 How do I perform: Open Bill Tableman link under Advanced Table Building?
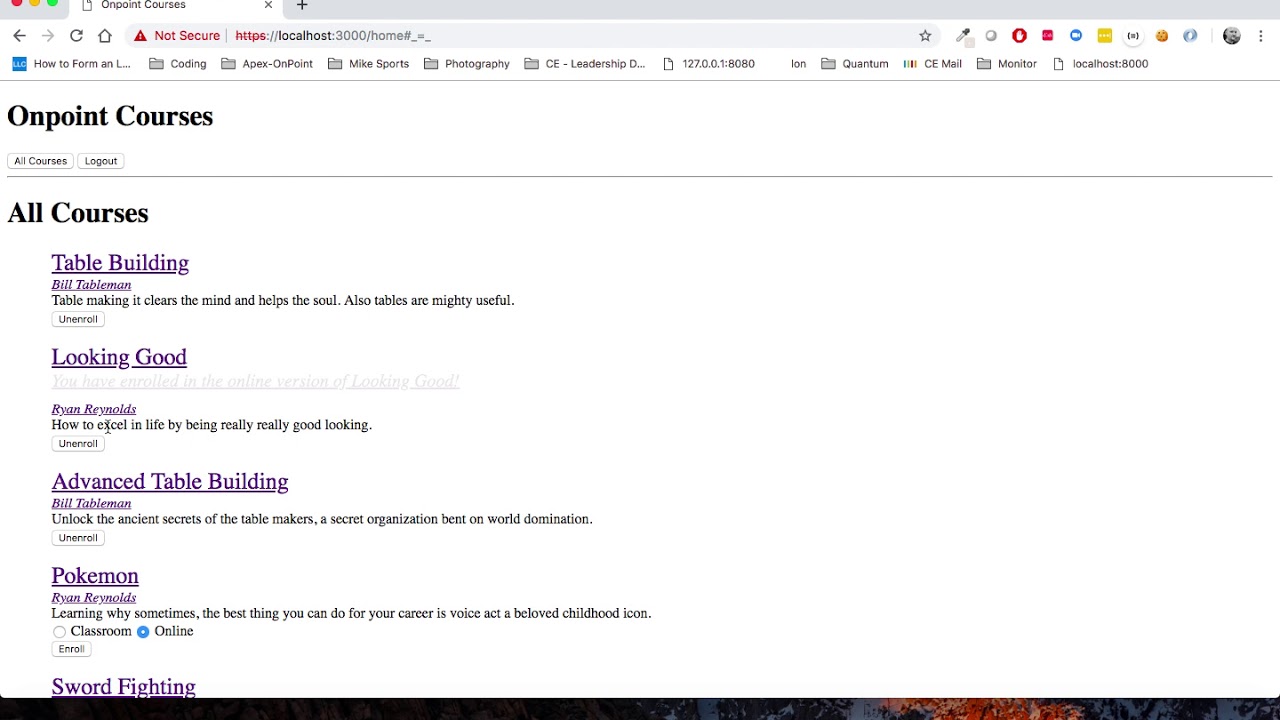(91, 504)
